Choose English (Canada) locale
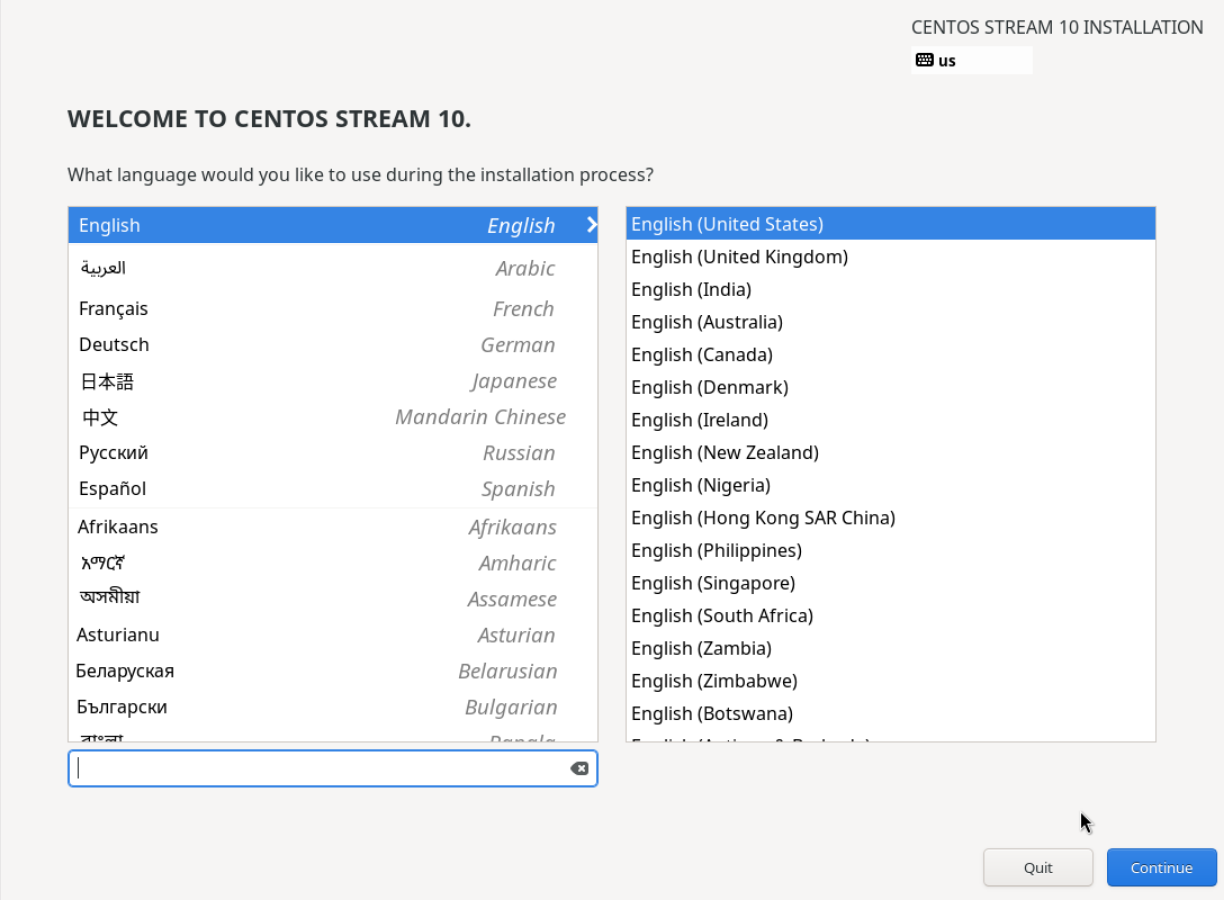 coord(891,355)
